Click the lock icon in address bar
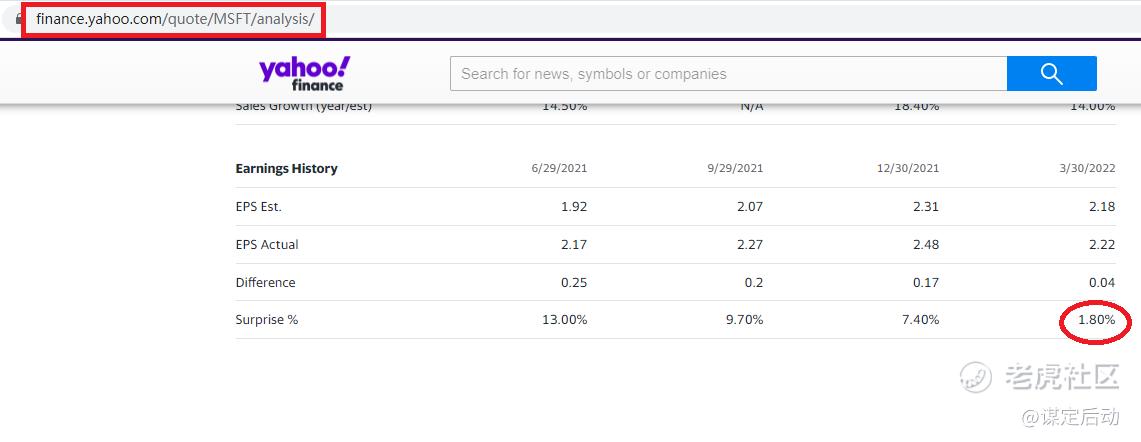1141x442 pixels. click(x=17, y=19)
